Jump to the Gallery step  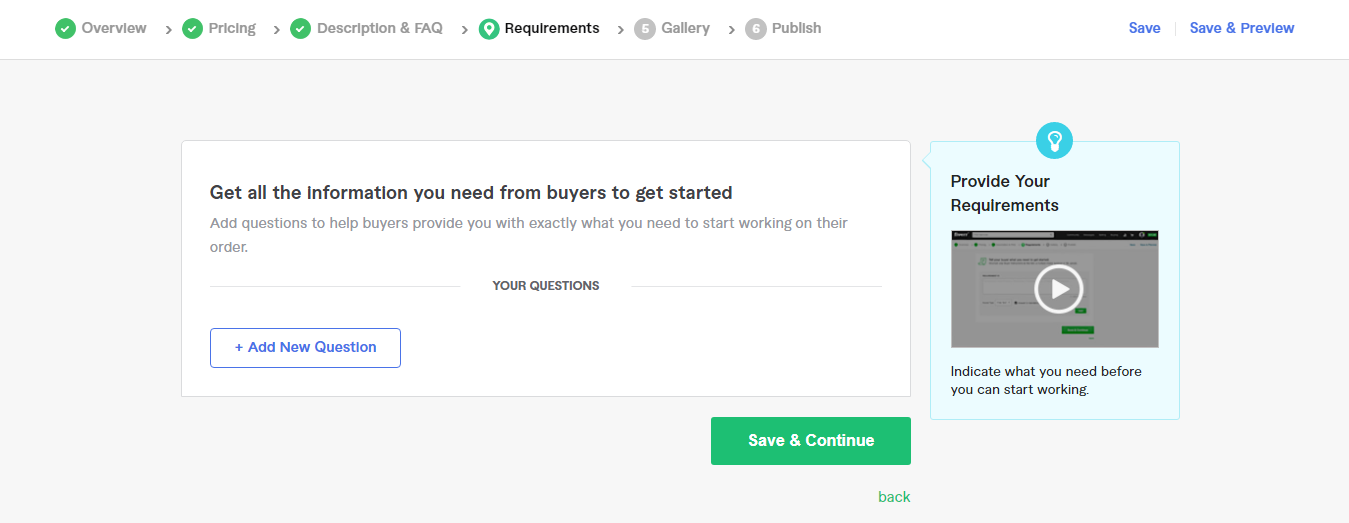[686, 28]
